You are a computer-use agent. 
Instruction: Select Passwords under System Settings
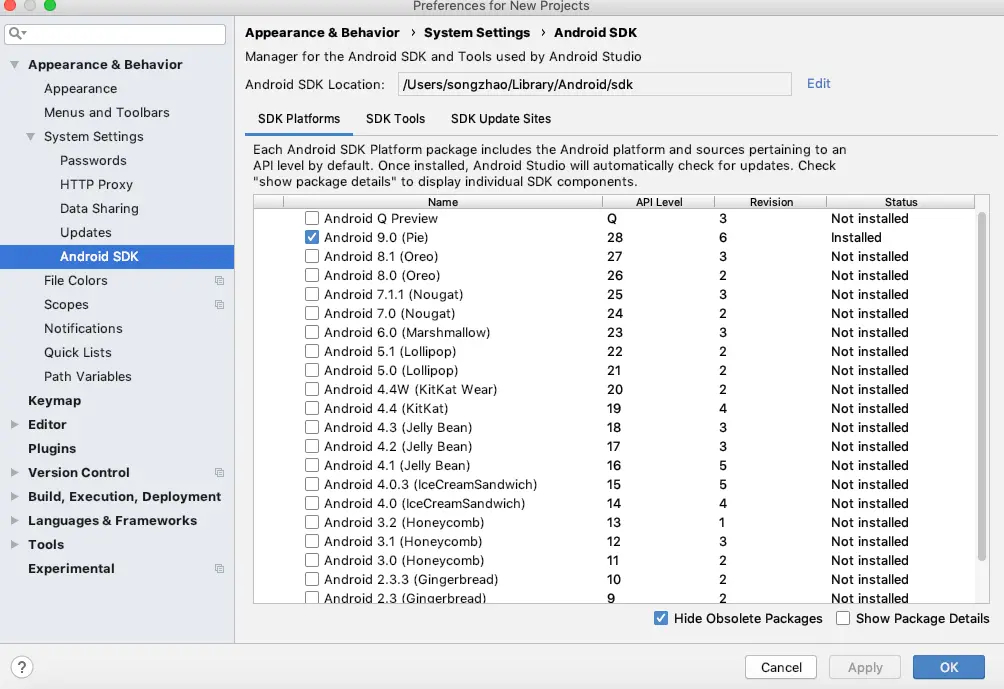[x=93, y=161]
